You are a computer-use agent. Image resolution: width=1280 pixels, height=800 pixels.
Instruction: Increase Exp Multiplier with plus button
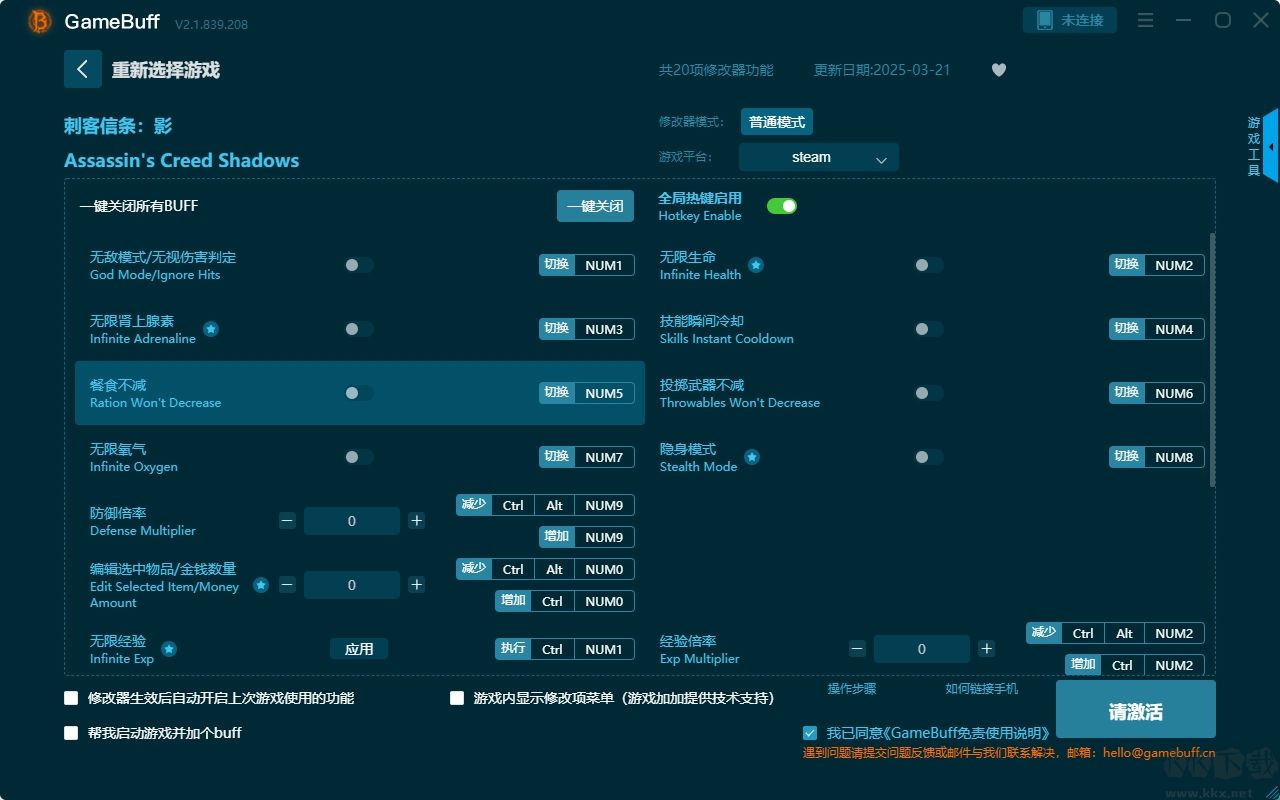(987, 649)
